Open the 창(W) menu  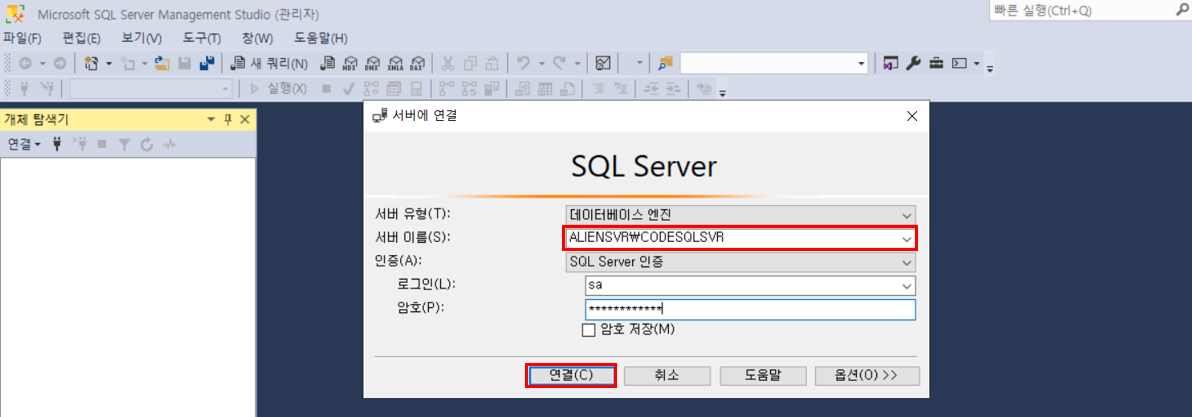pyautogui.click(x=258, y=38)
